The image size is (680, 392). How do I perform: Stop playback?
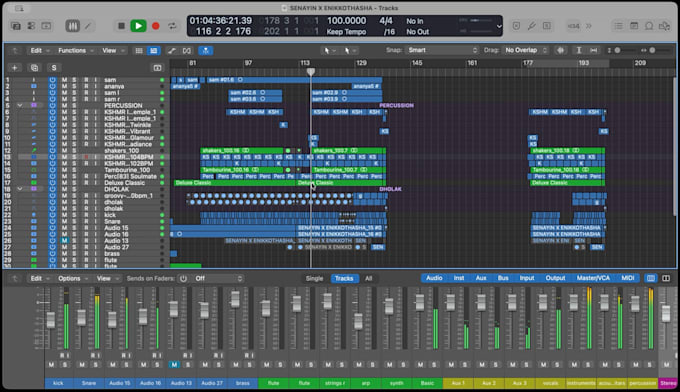(121, 26)
